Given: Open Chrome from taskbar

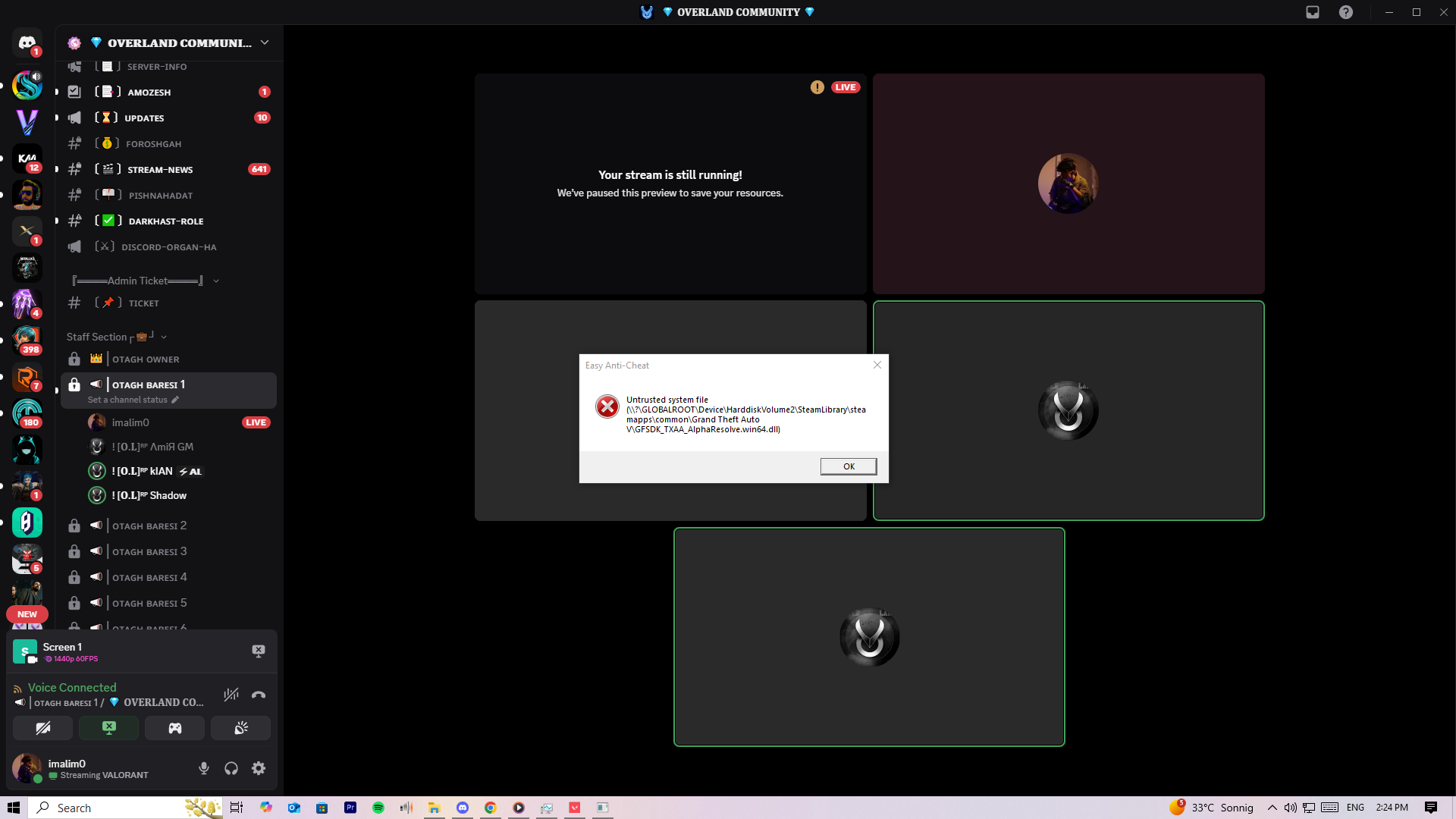Looking at the screenshot, I should [x=491, y=808].
